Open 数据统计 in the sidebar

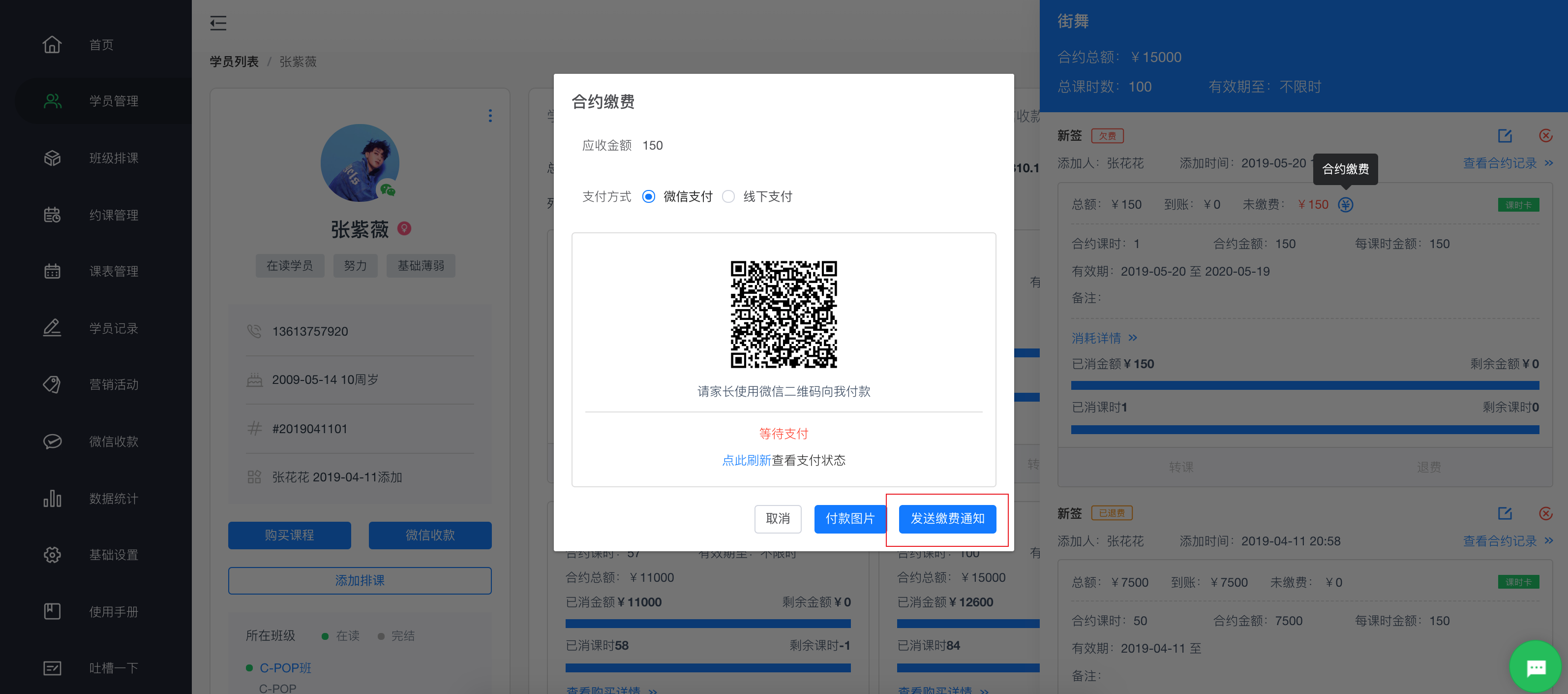pos(113,499)
